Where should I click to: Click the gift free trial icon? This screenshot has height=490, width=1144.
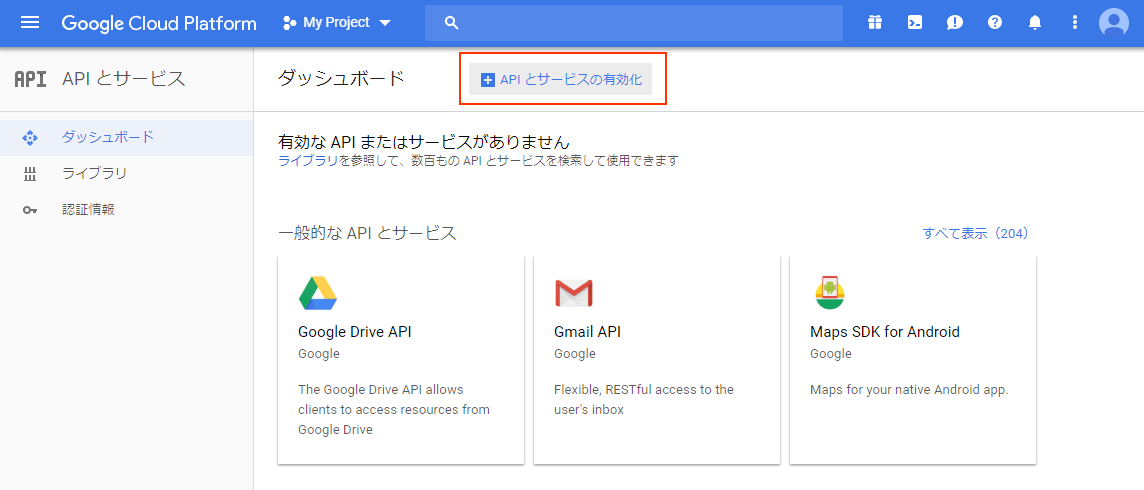(x=875, y=23)
